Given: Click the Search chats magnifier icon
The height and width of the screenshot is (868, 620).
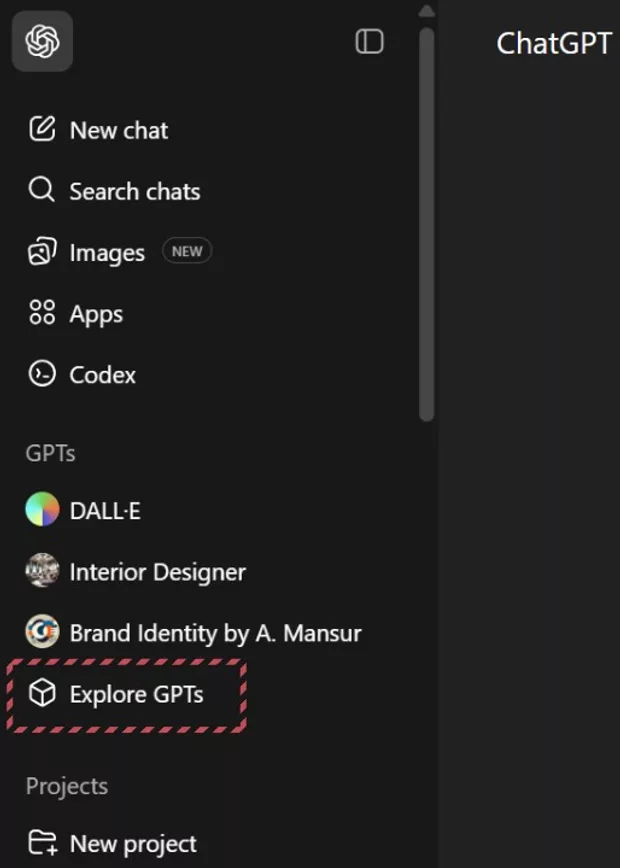Looking at the screenshot, I should 42,191.
